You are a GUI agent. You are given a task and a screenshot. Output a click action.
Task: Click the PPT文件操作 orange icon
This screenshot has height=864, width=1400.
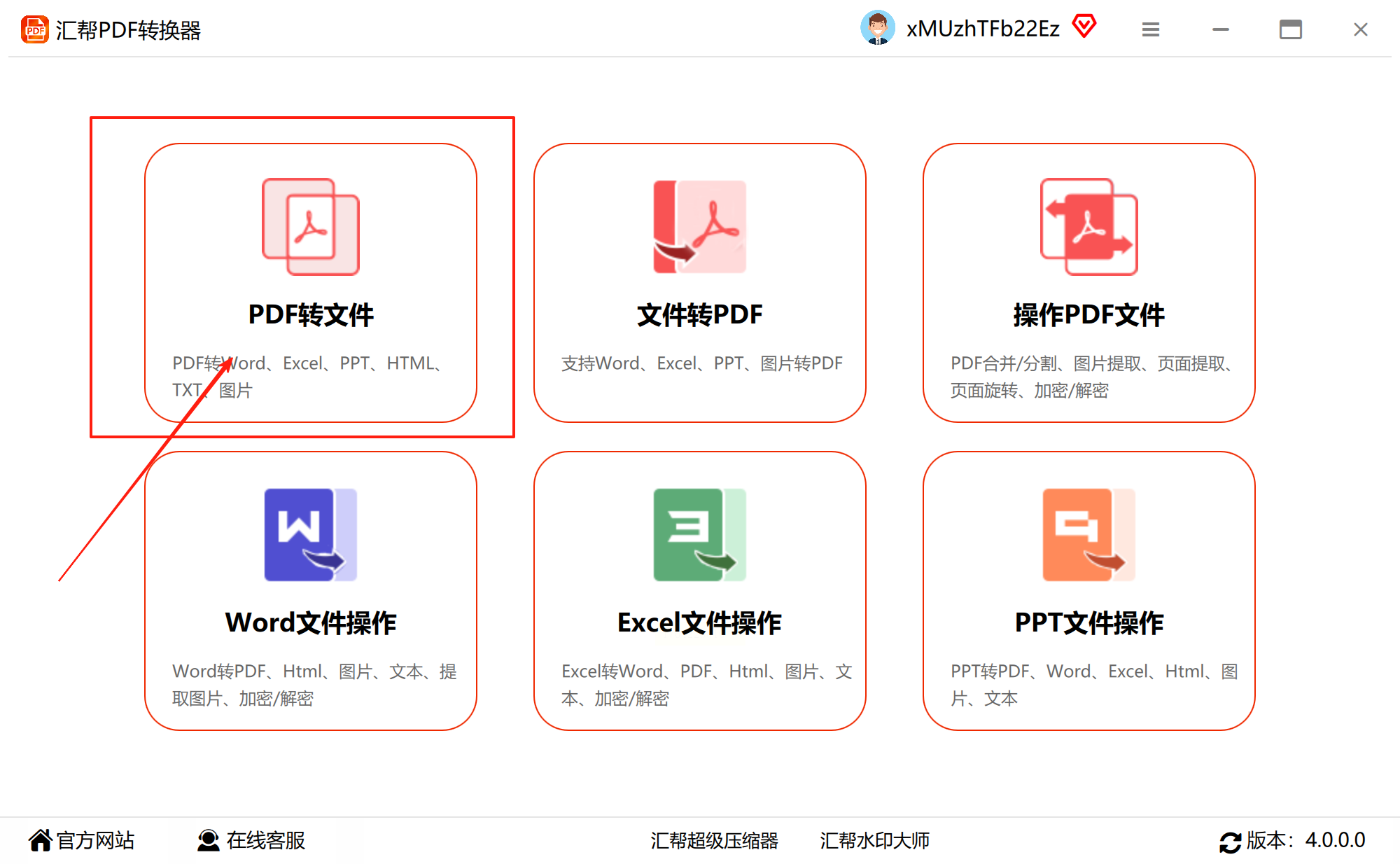1088,534
